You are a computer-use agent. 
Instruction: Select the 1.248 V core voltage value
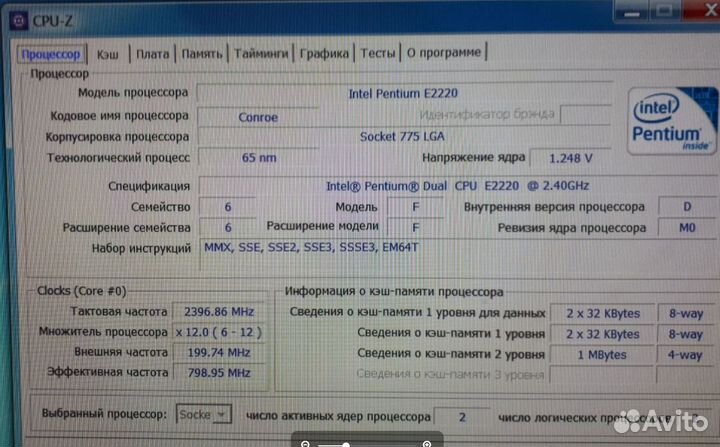point(570,158)
